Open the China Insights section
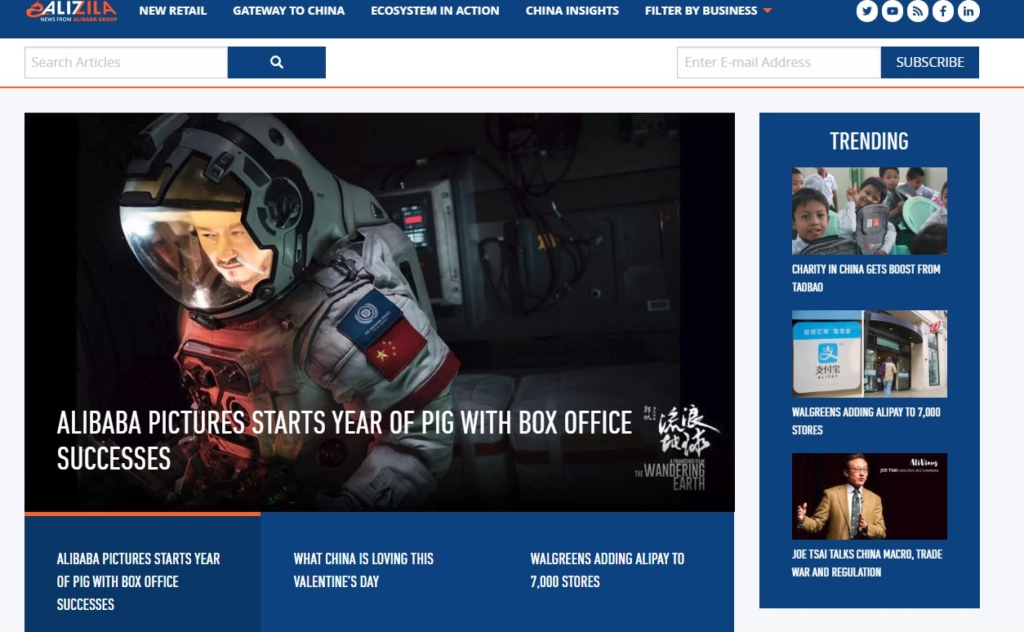The width and height of the screenshot is (1024, 632). 572,10
